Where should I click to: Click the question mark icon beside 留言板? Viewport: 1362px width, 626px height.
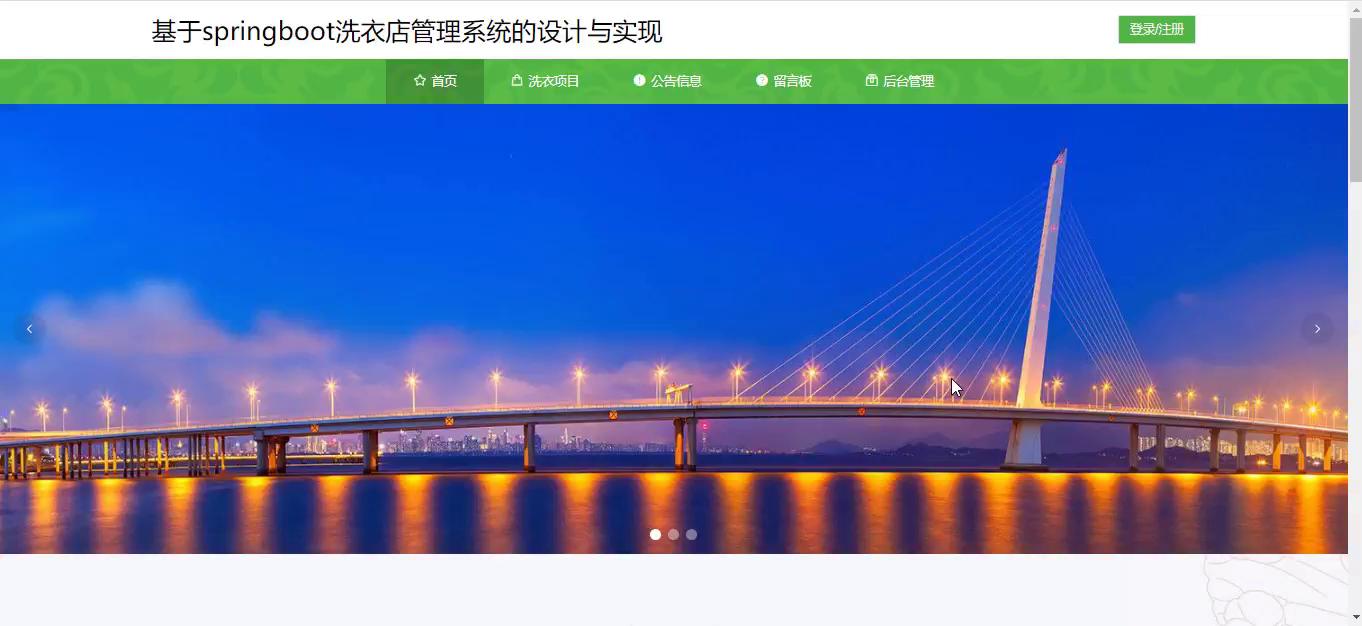tap(762, 80)
